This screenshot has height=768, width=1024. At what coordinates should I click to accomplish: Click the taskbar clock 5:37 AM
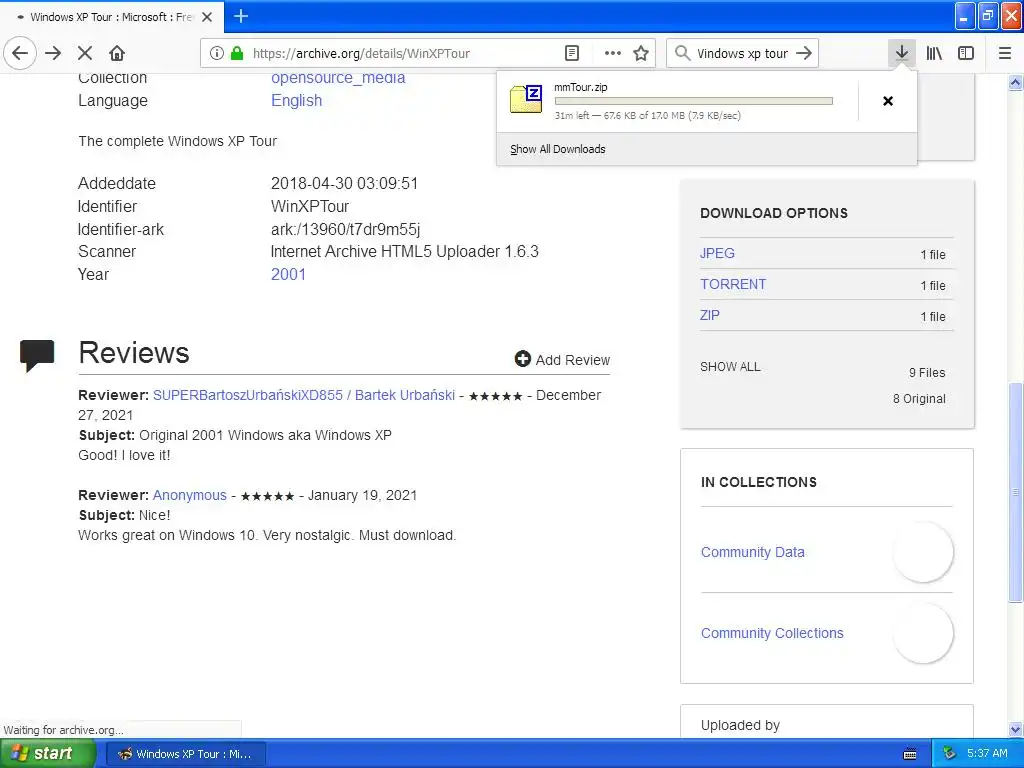(x=987, y=754)
